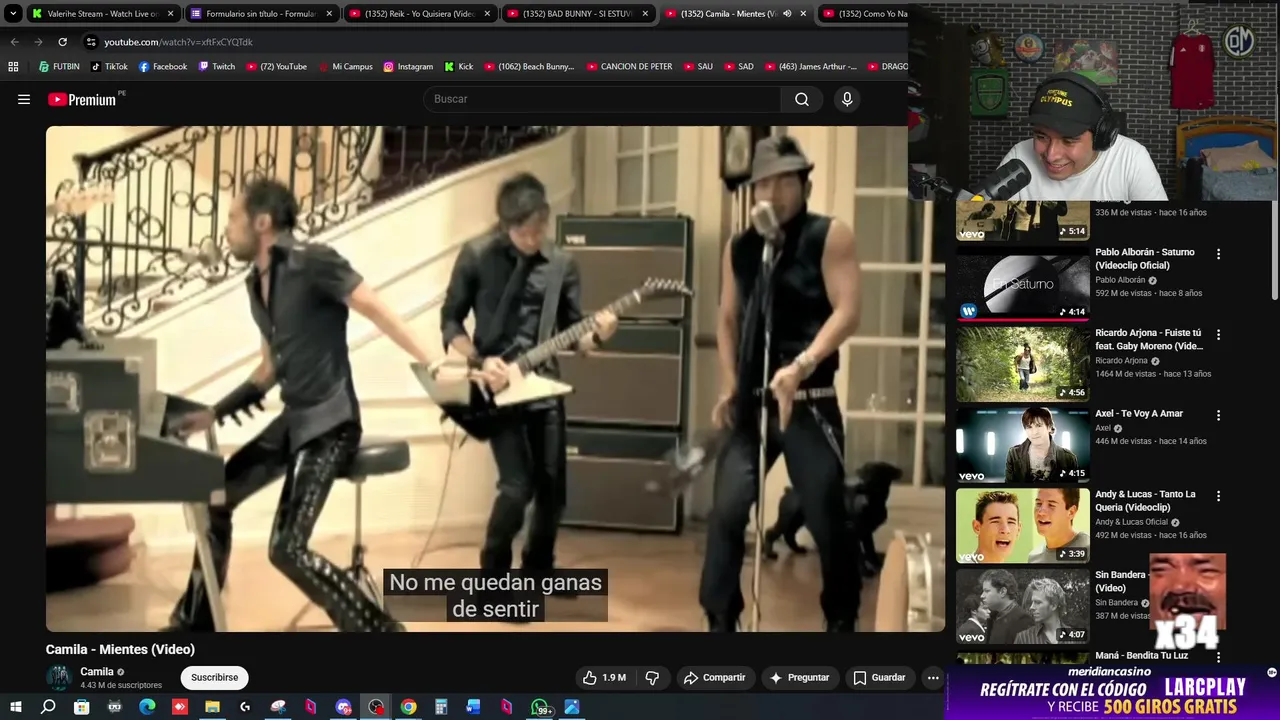Start voice search with microphone icon
The width and height of the screenshot is (1280, 720).
(x=847, y=99)
